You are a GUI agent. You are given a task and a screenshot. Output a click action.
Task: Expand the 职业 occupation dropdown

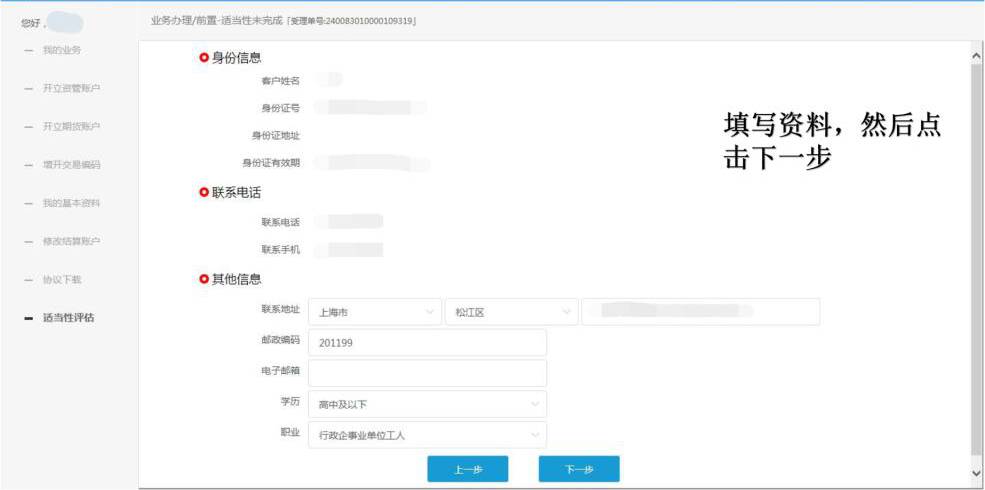coord(427,435)
